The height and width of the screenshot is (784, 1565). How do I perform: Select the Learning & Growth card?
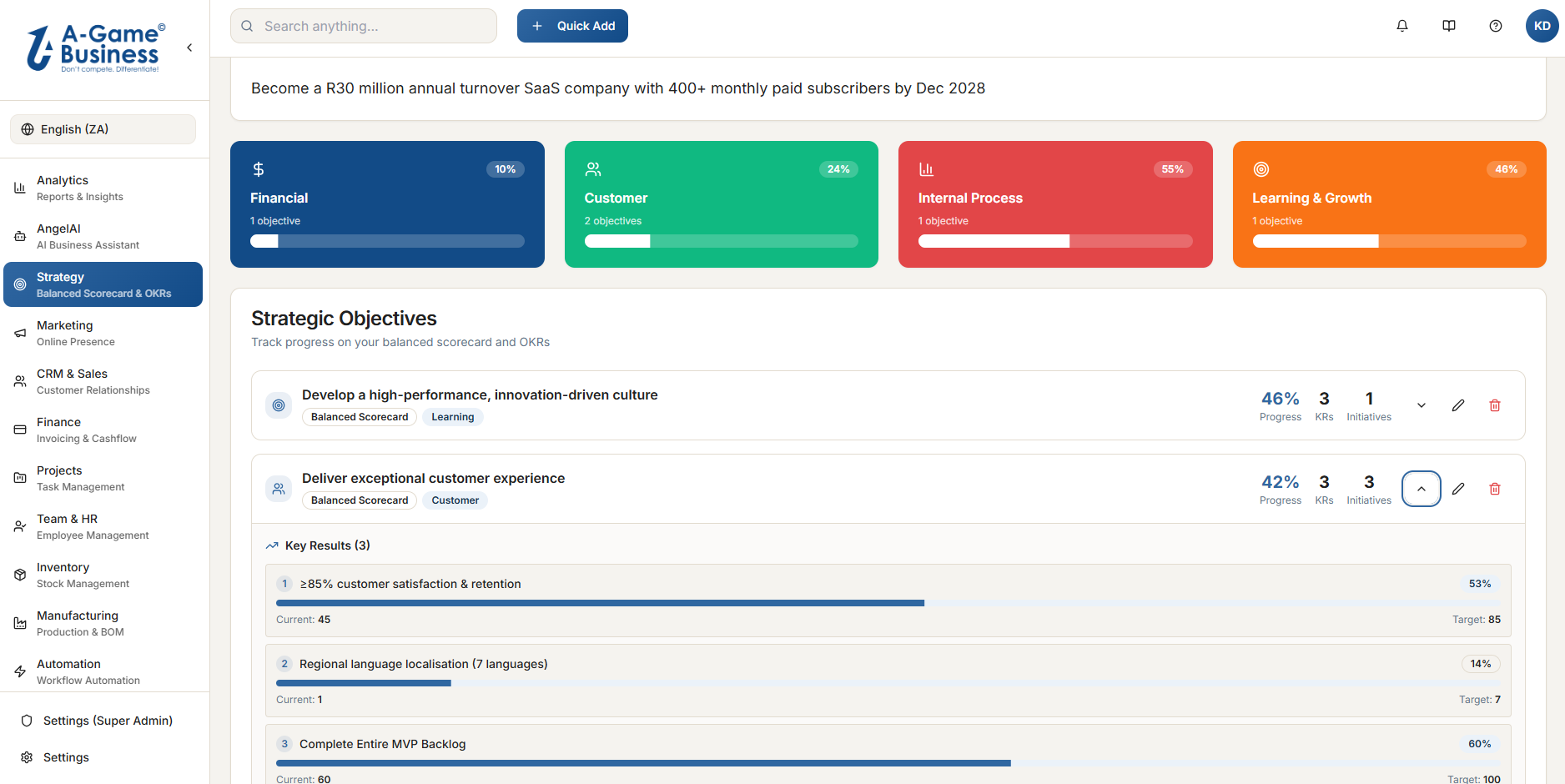click(1390, 204)
